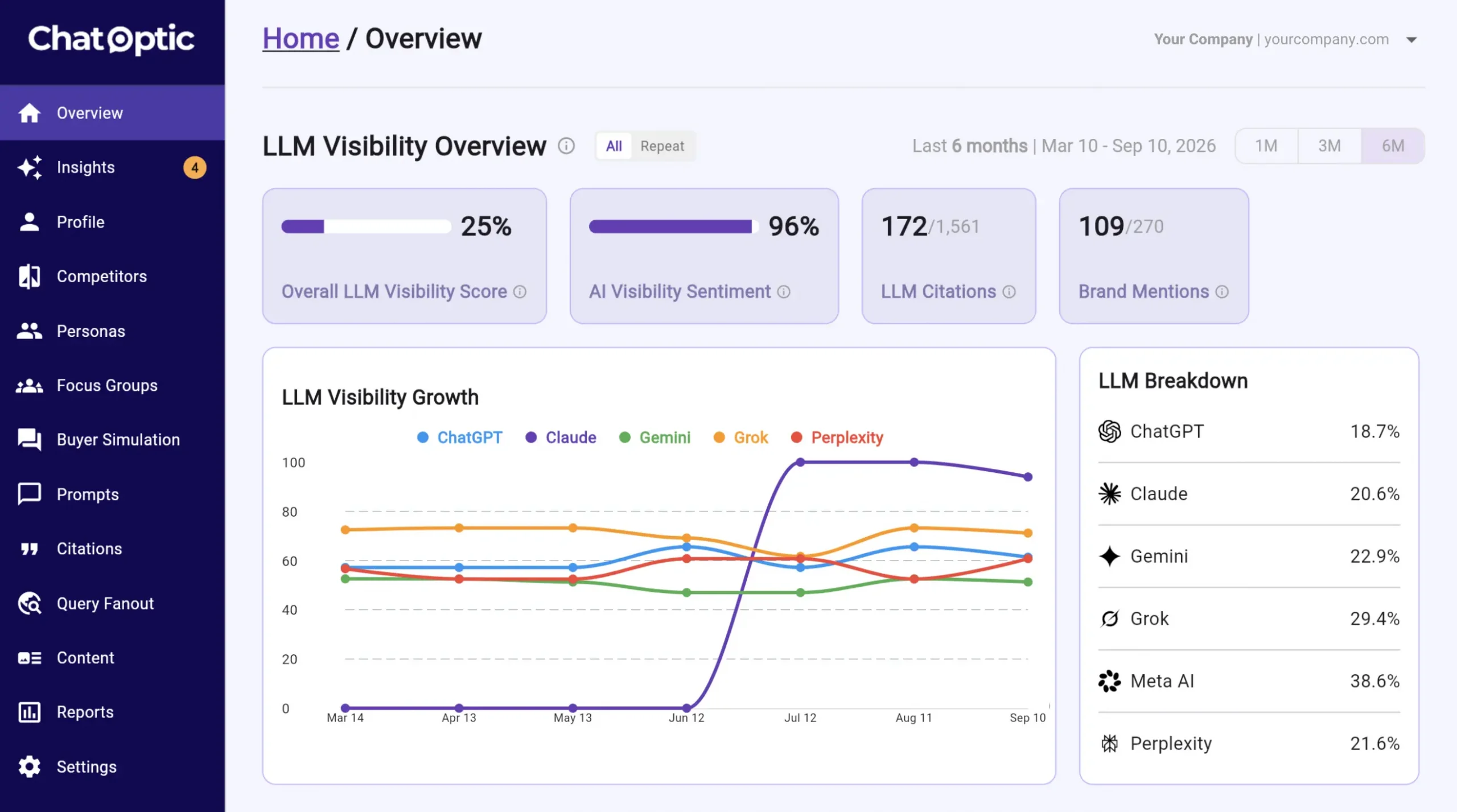
Task: Click info icon next to Overall LLM Visibility Score
Action: (520, 292)
